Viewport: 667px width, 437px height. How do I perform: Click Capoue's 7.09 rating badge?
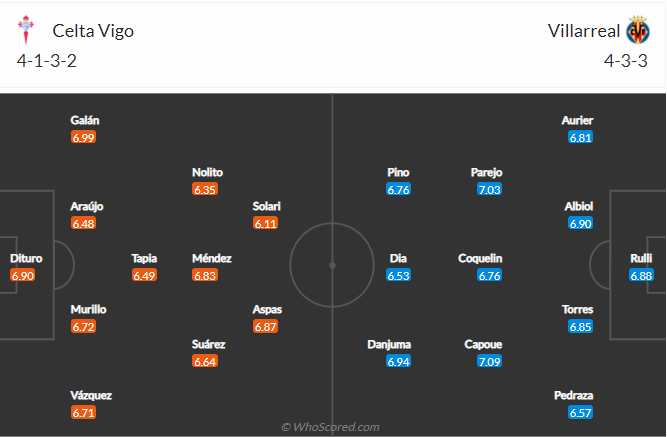point(489,362)
